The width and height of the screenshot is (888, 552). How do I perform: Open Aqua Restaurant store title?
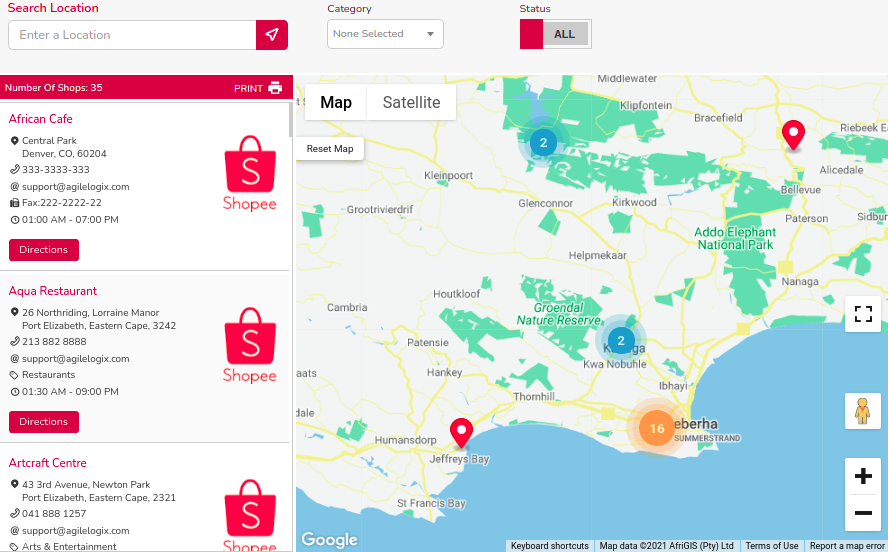53,291
